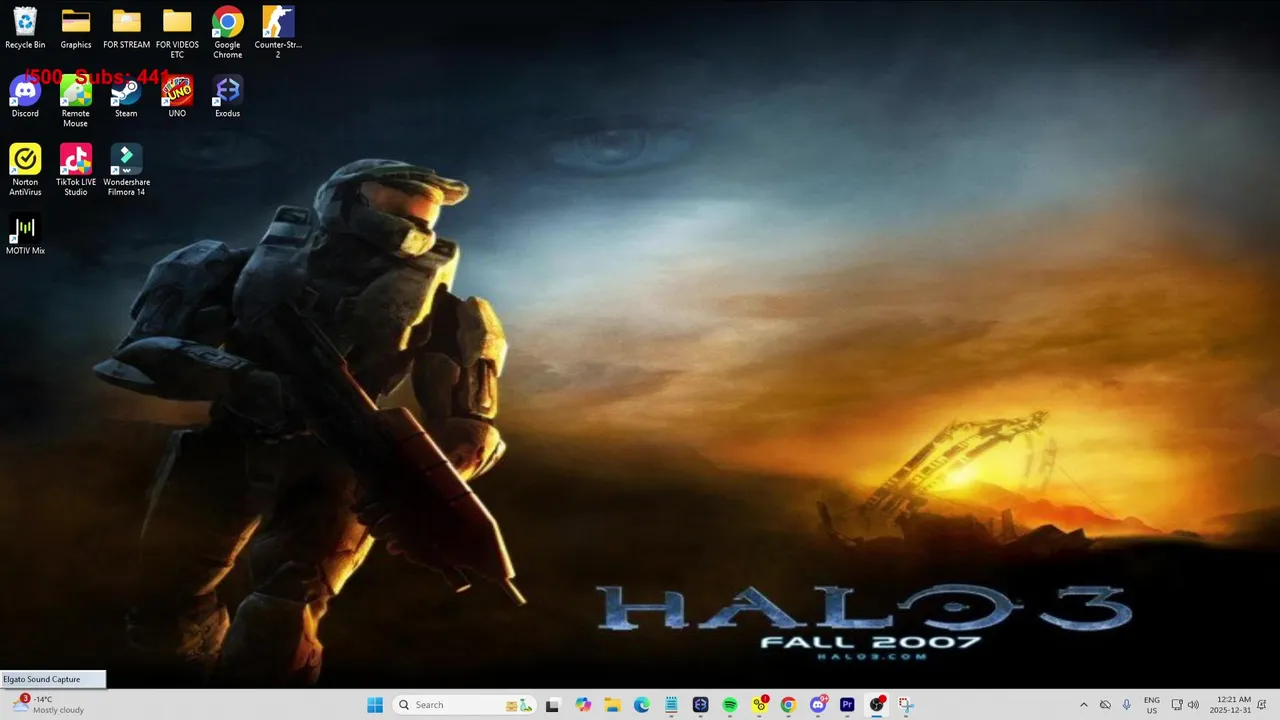The width and height of the screenshot is (1280, 720).
Task: Select the Counter-Strike 2 desktop shortcut
Action: [x=278, y=33]
